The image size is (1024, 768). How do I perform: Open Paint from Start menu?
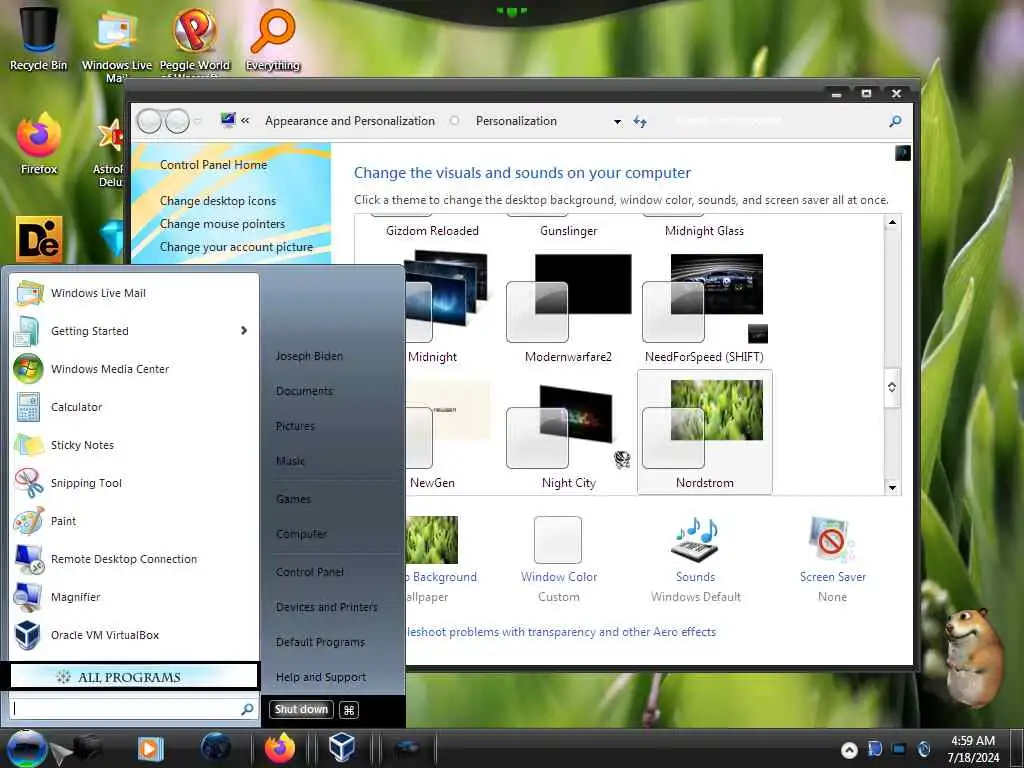coord(134,520)
